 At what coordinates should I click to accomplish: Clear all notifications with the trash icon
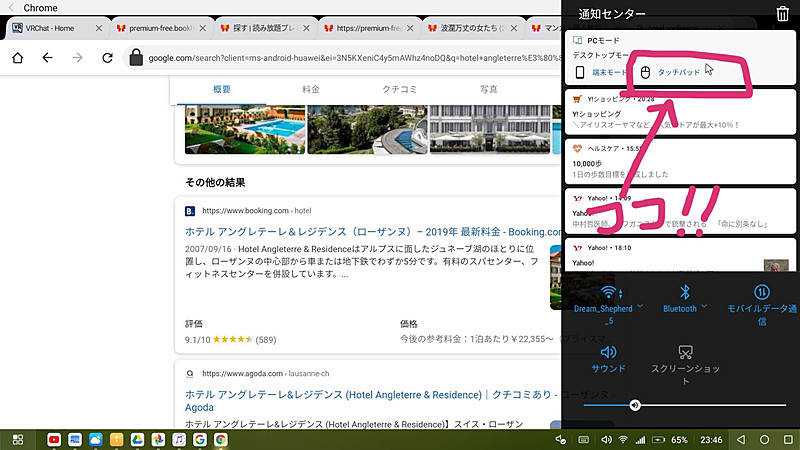pos(782,14)
